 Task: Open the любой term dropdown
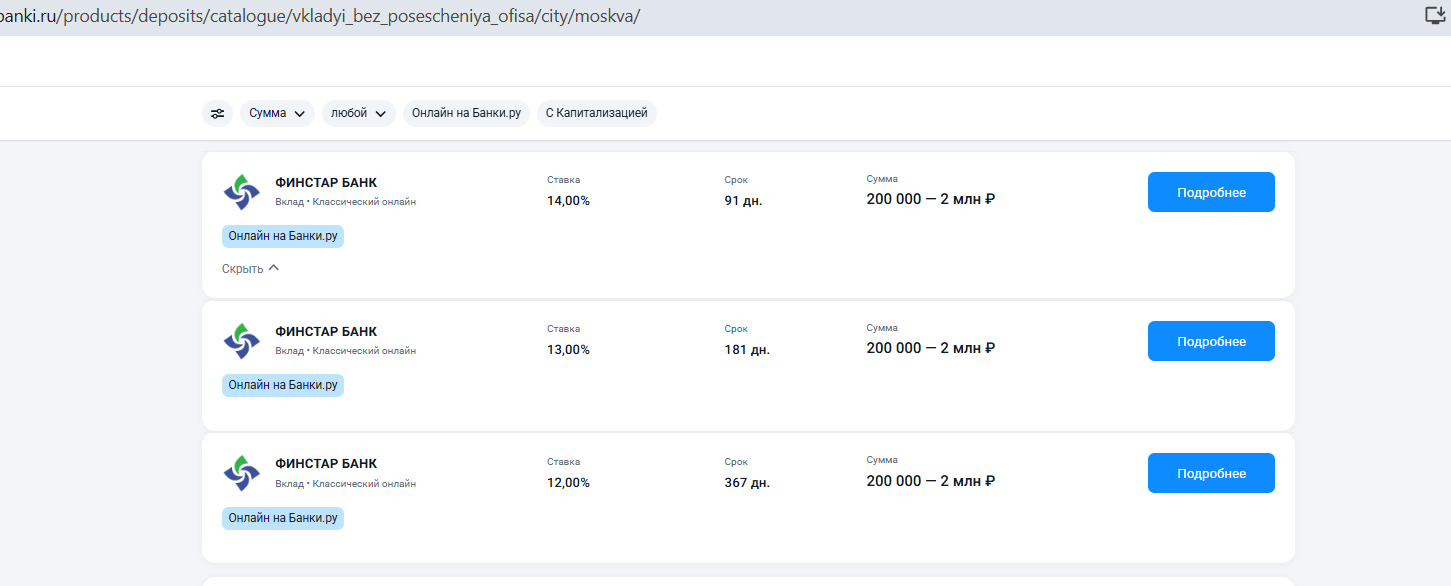(x=358, y=114)
